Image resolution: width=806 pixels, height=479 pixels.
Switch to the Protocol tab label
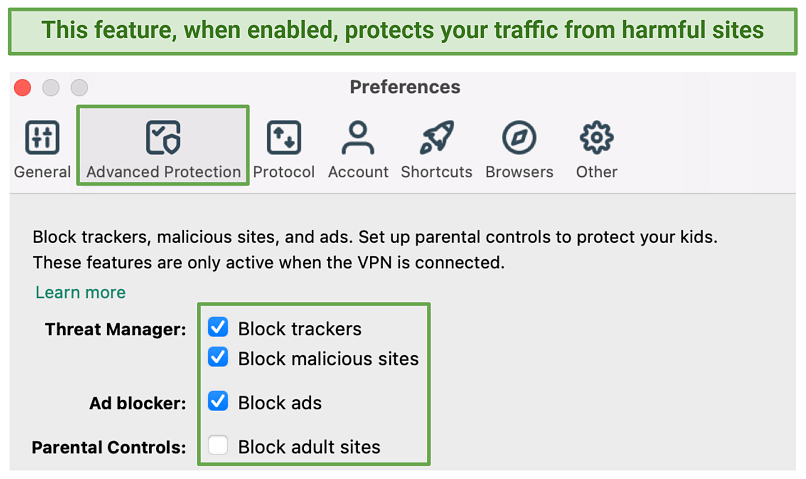(284, 172)
